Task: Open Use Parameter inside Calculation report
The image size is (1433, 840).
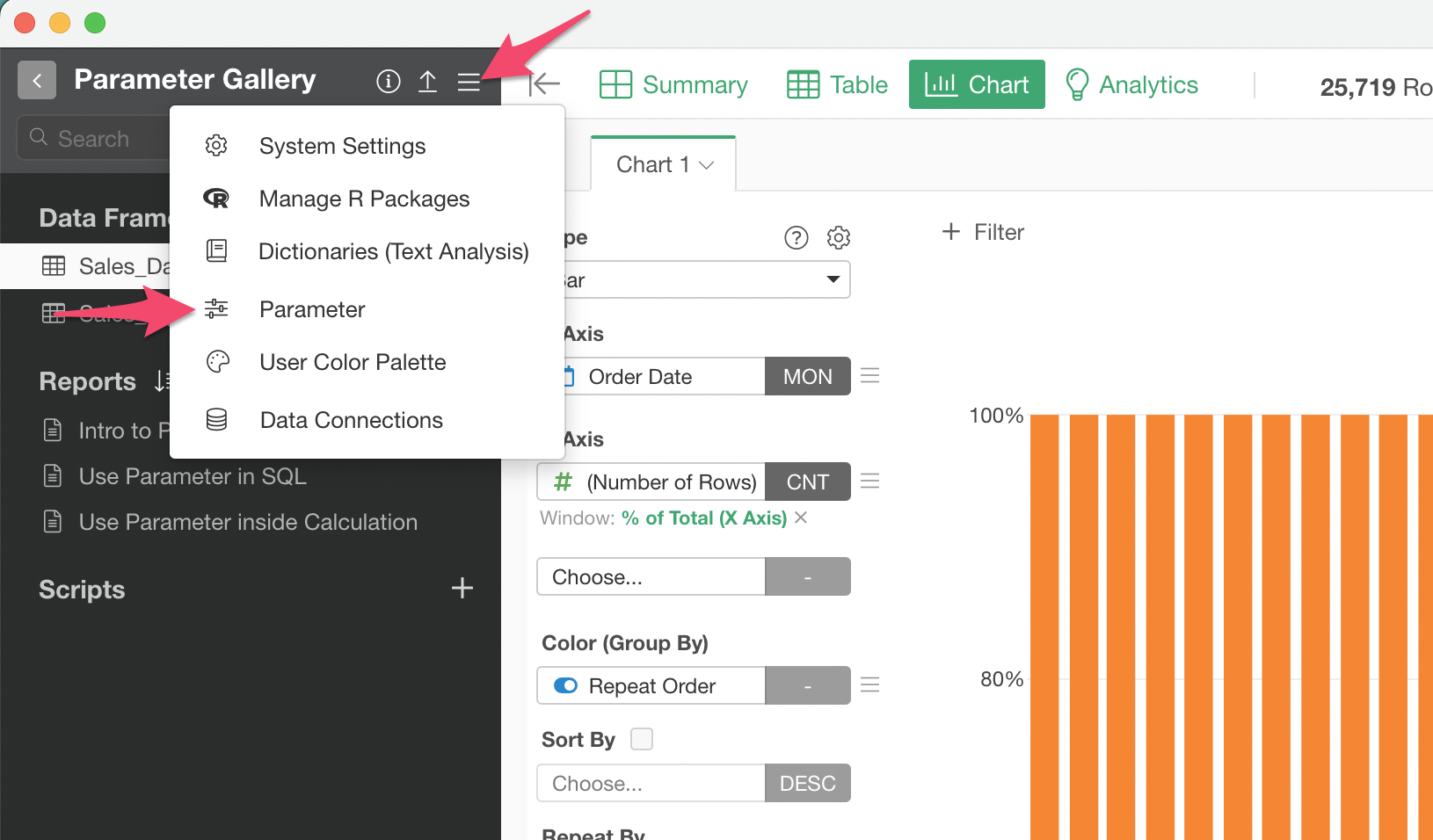Action: point(248,522)
